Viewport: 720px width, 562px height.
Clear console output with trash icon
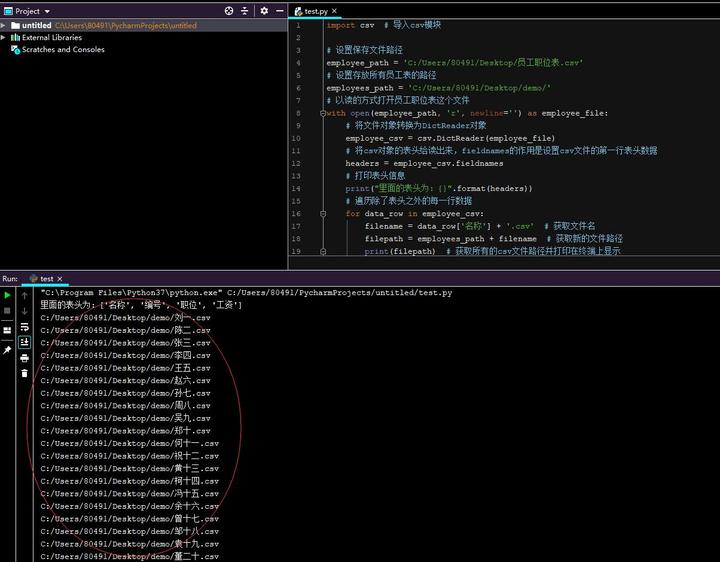[25, 373]
